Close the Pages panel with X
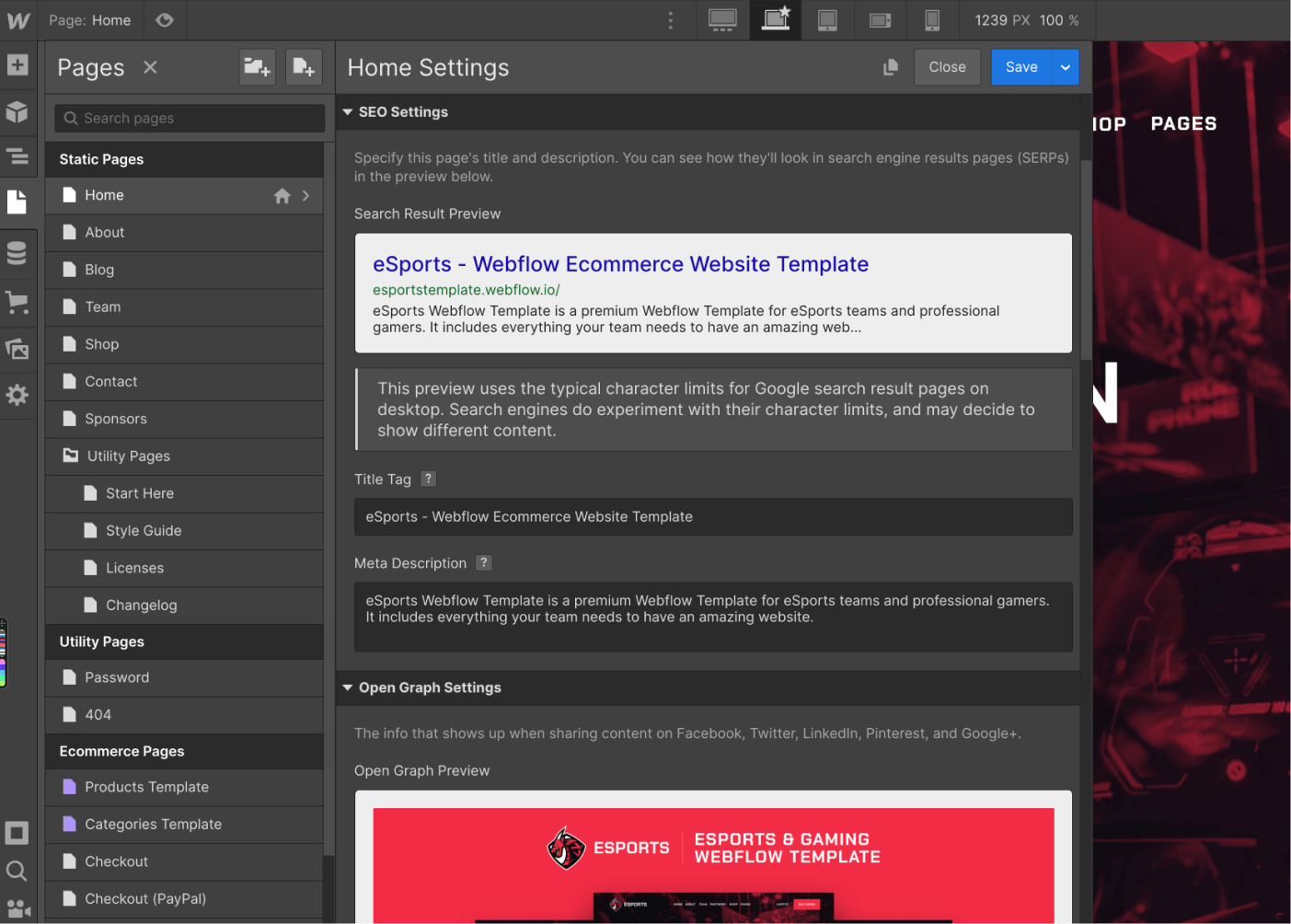 pos(150,67)
